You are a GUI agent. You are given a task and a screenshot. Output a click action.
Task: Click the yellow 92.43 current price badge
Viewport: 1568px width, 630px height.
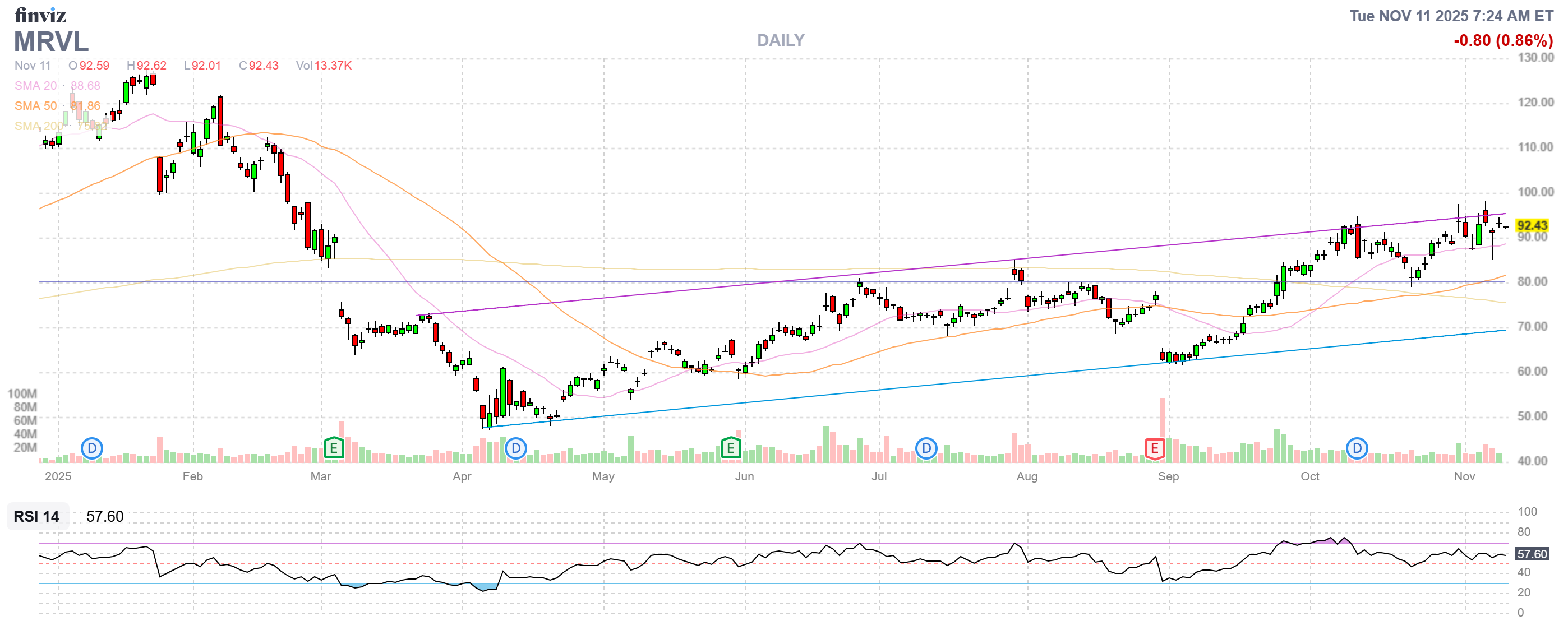(1532, 226)
